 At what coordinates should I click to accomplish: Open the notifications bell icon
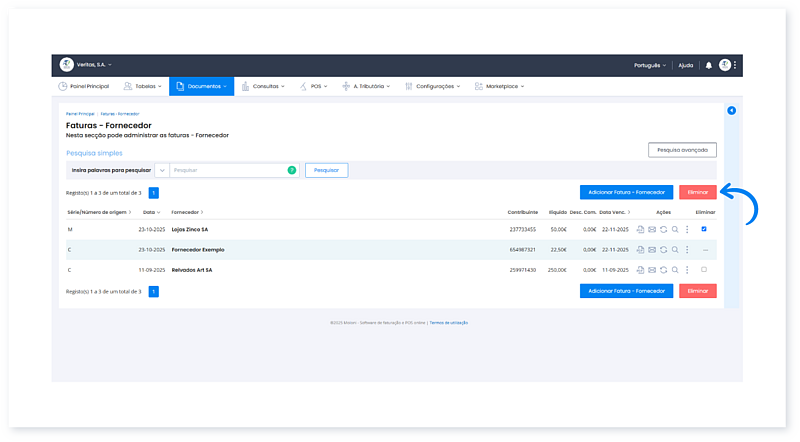point(709,65)
